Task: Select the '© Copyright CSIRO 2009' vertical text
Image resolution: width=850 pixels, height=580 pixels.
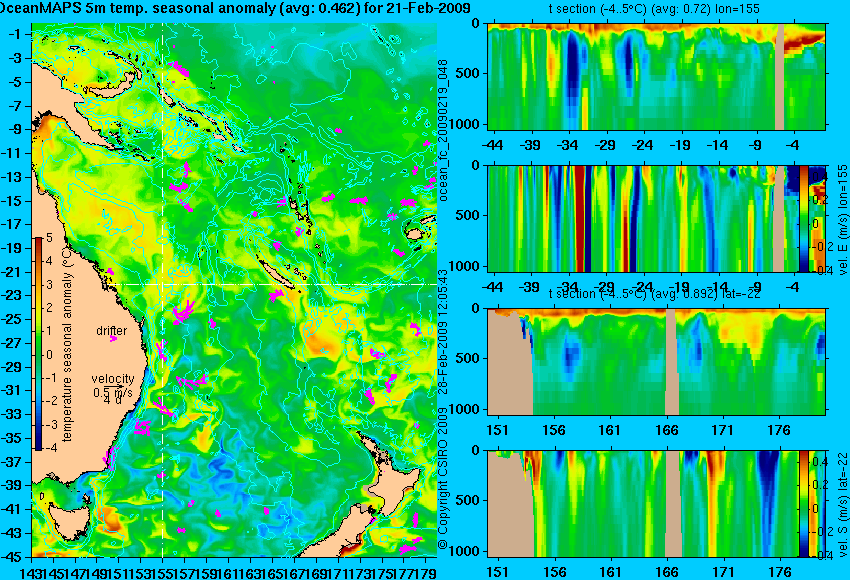Action: [x=443, y=479]
